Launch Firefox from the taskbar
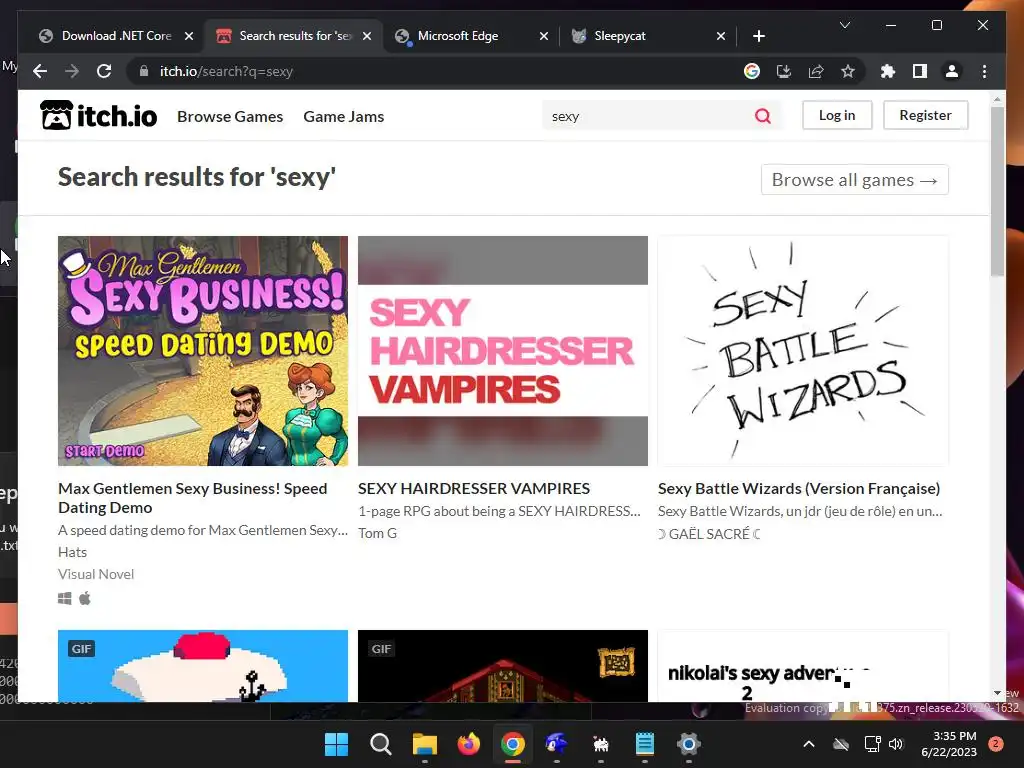Viewport: 1024px width, 768px height. (x=468, y=744)
